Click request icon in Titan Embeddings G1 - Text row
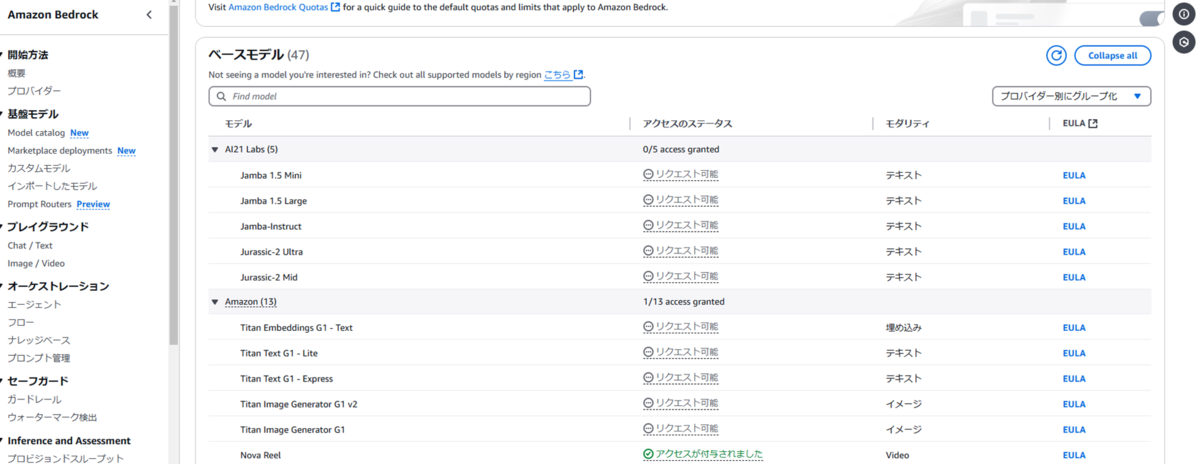This screenshot has height=464, width=1200. pyautogui.click(x=648, y=327)
